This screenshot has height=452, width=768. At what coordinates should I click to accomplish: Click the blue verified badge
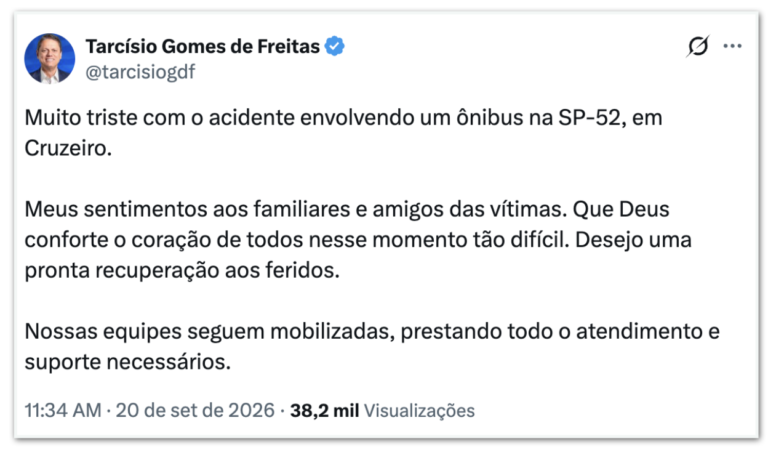[x=335, y=46]
